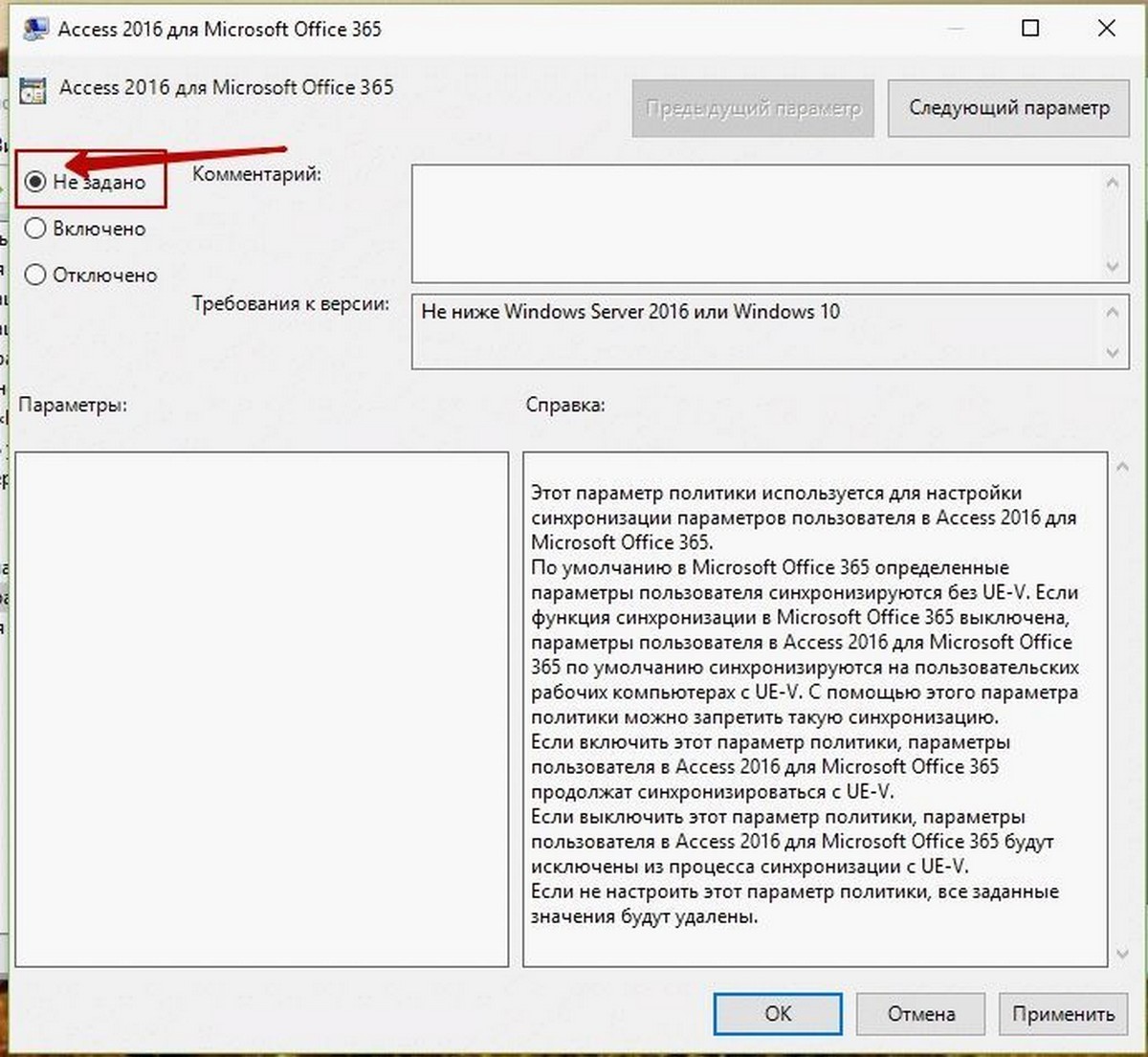Click the 'Следующий параметр' button
Image resolution: width=1148 pixels, height=1057 pixels.
pos(1008,108)
